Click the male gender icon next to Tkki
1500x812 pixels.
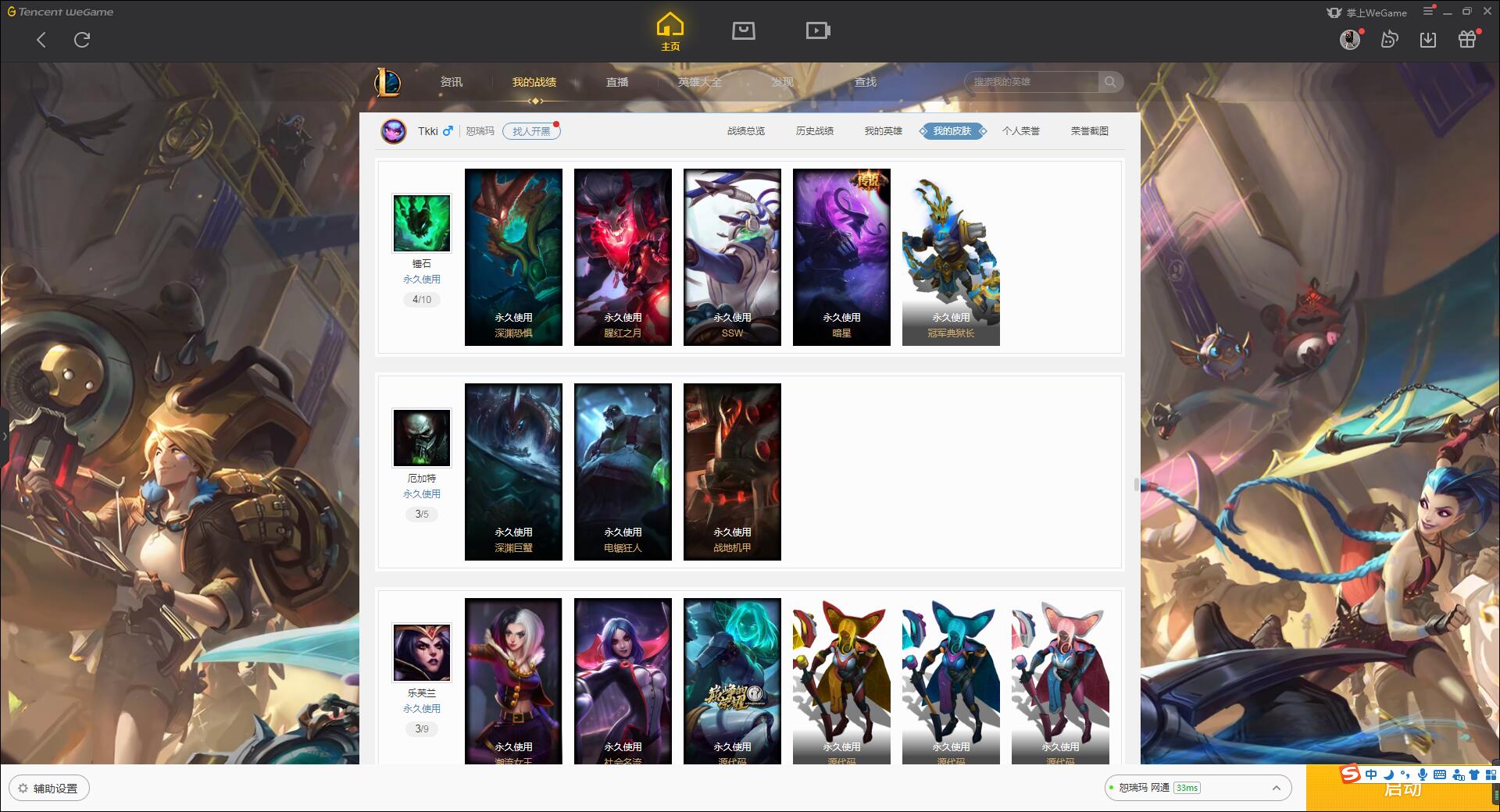(x=448, y=131)
